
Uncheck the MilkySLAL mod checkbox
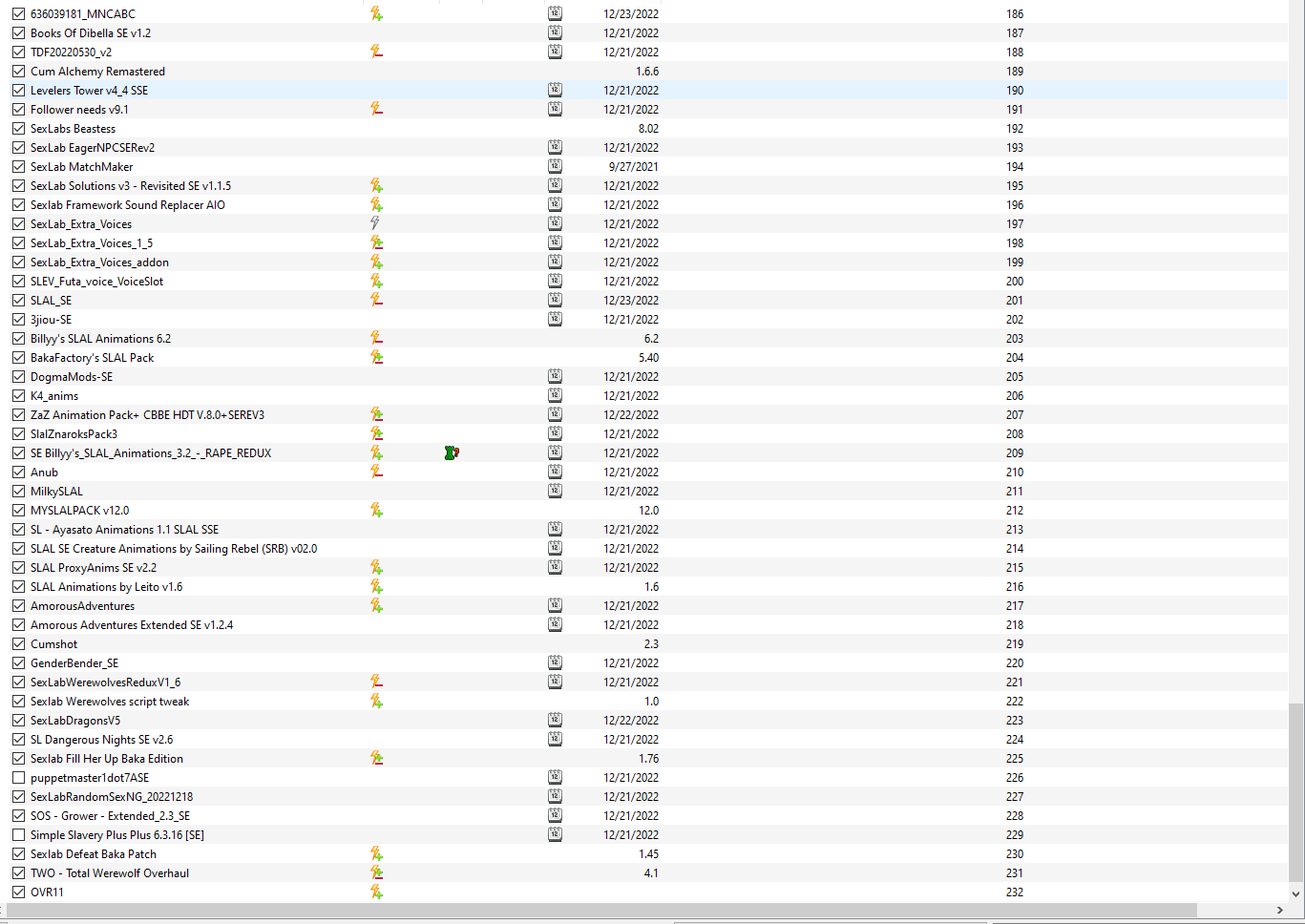click(x=18, y=492)
